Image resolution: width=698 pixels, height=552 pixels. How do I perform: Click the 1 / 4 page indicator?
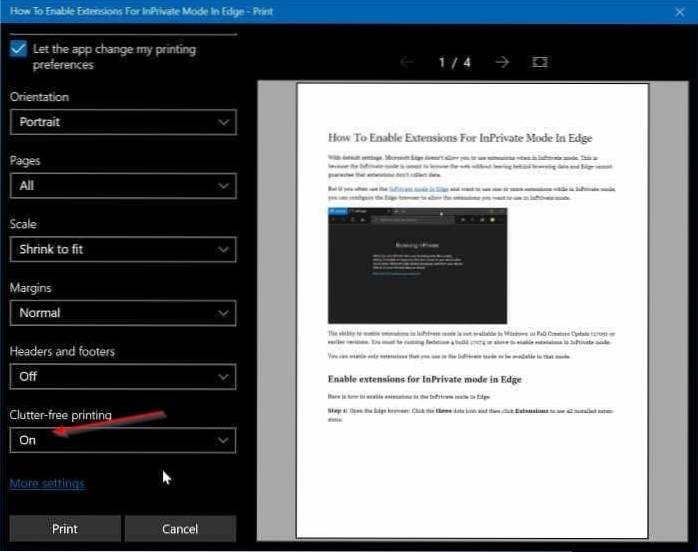(x=454, y=62)
